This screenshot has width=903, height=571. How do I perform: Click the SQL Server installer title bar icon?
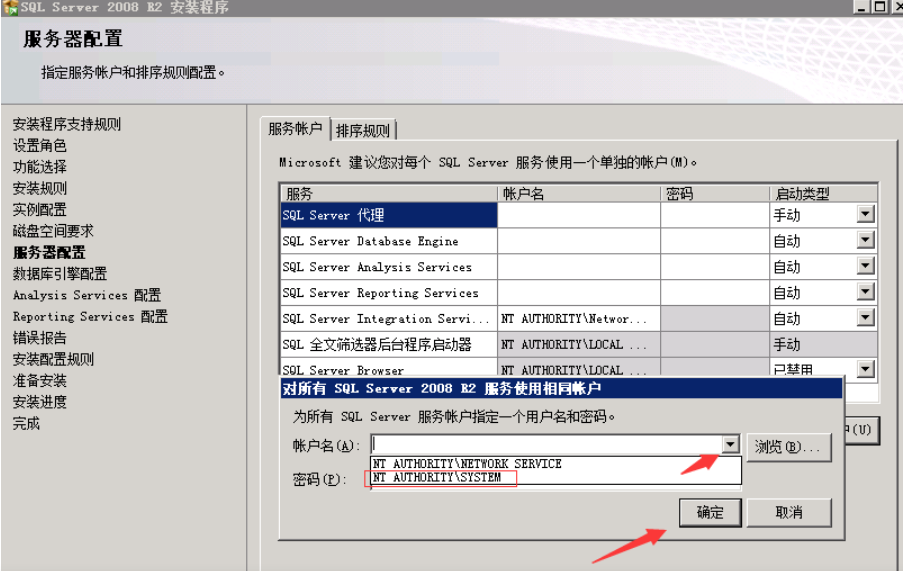point(10,7)
